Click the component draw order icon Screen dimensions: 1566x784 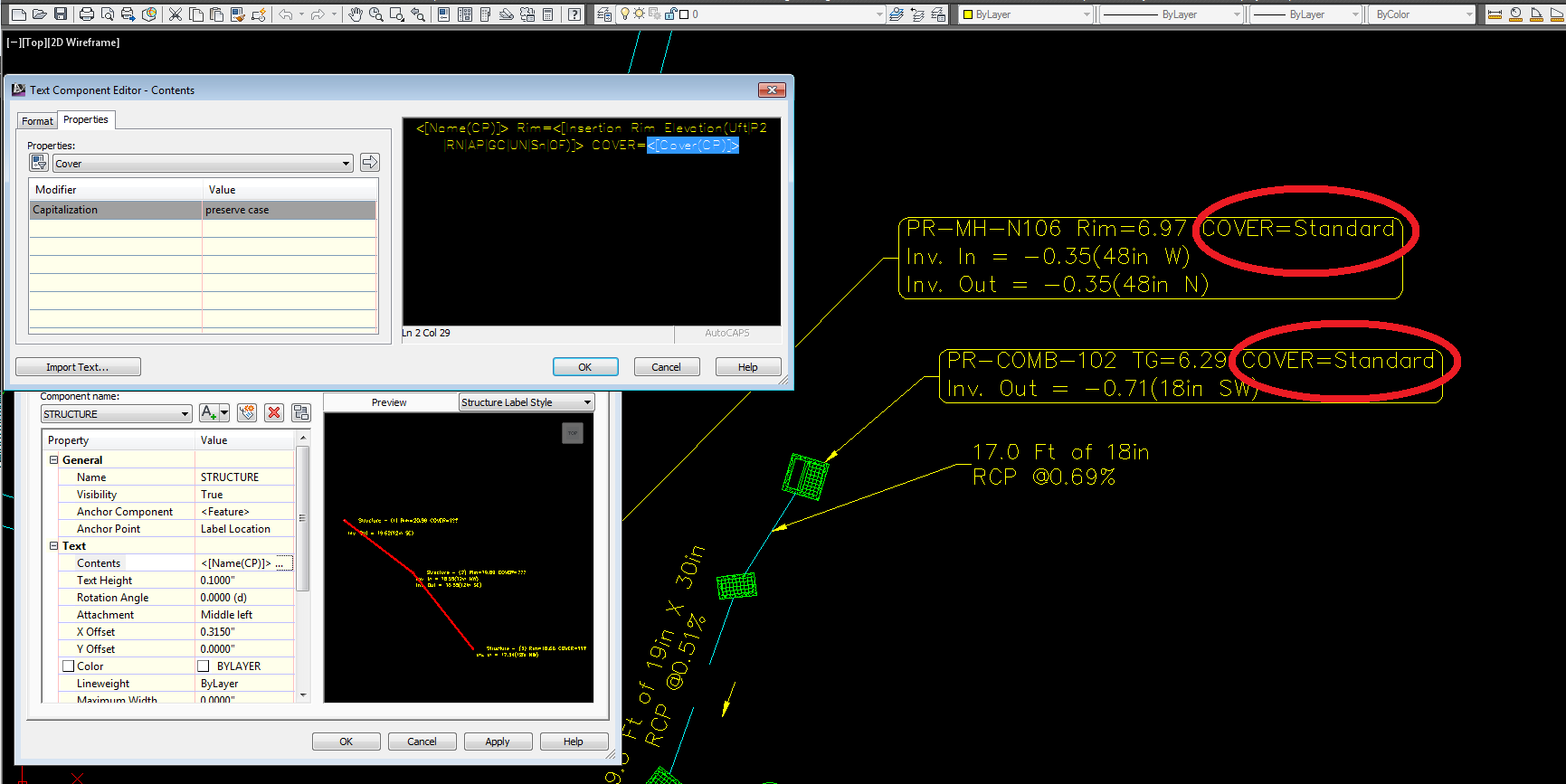pos(301,412)
